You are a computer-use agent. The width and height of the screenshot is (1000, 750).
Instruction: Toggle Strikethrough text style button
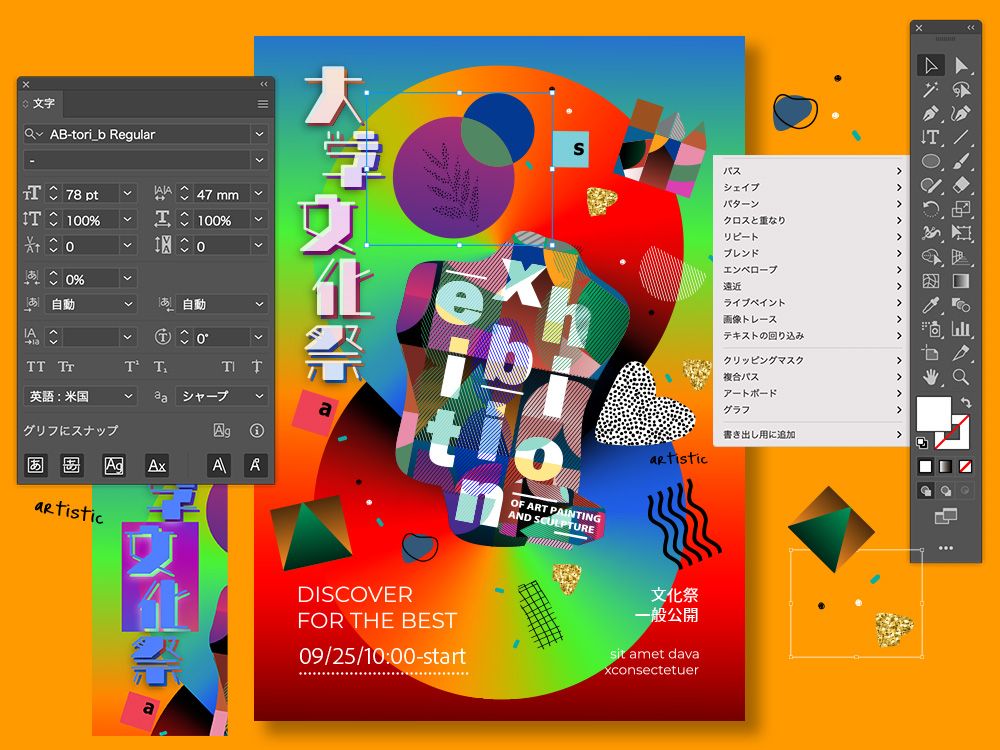[x=257, y=367]
